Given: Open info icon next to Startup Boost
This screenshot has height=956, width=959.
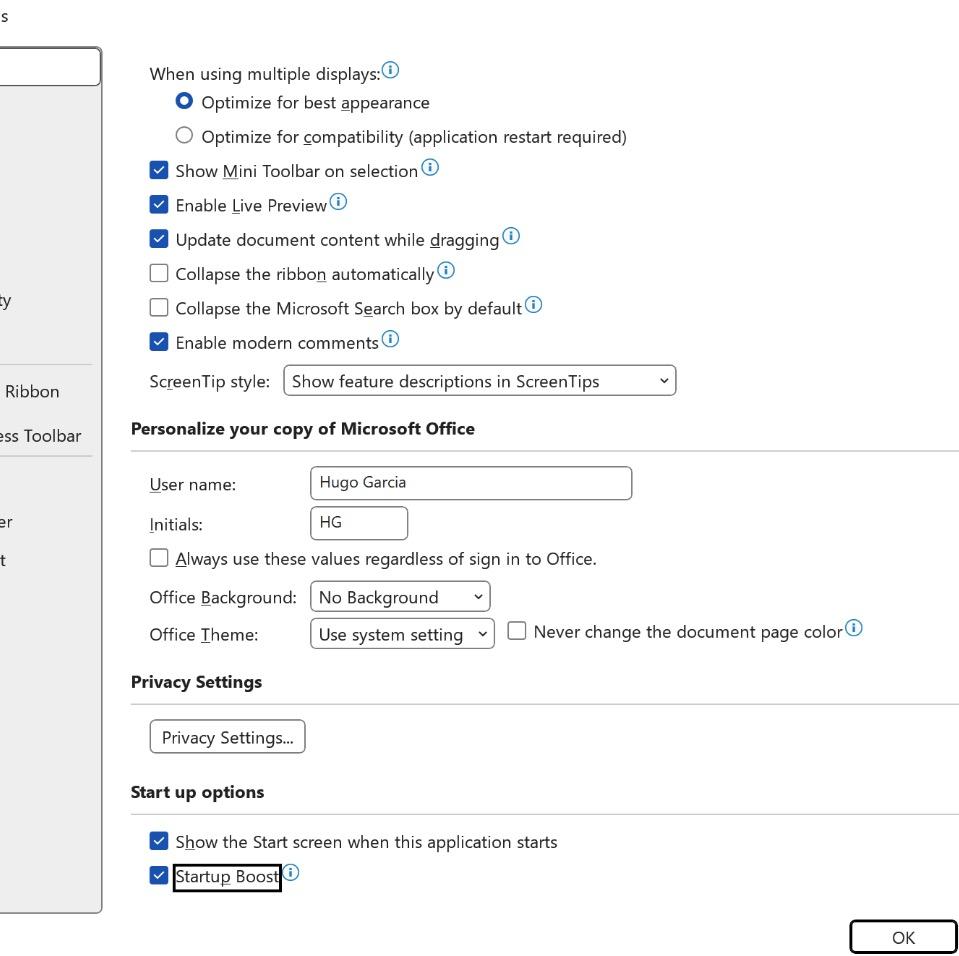Looking at the screenshot, I should (x=291, y=872).
